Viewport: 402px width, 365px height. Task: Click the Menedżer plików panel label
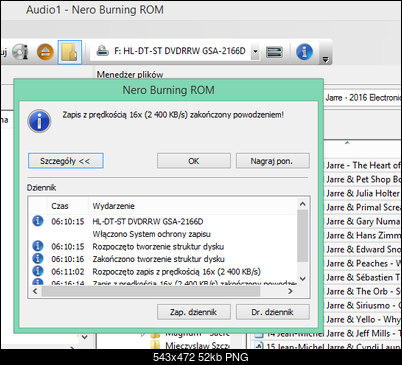click(x=130, y=74)
